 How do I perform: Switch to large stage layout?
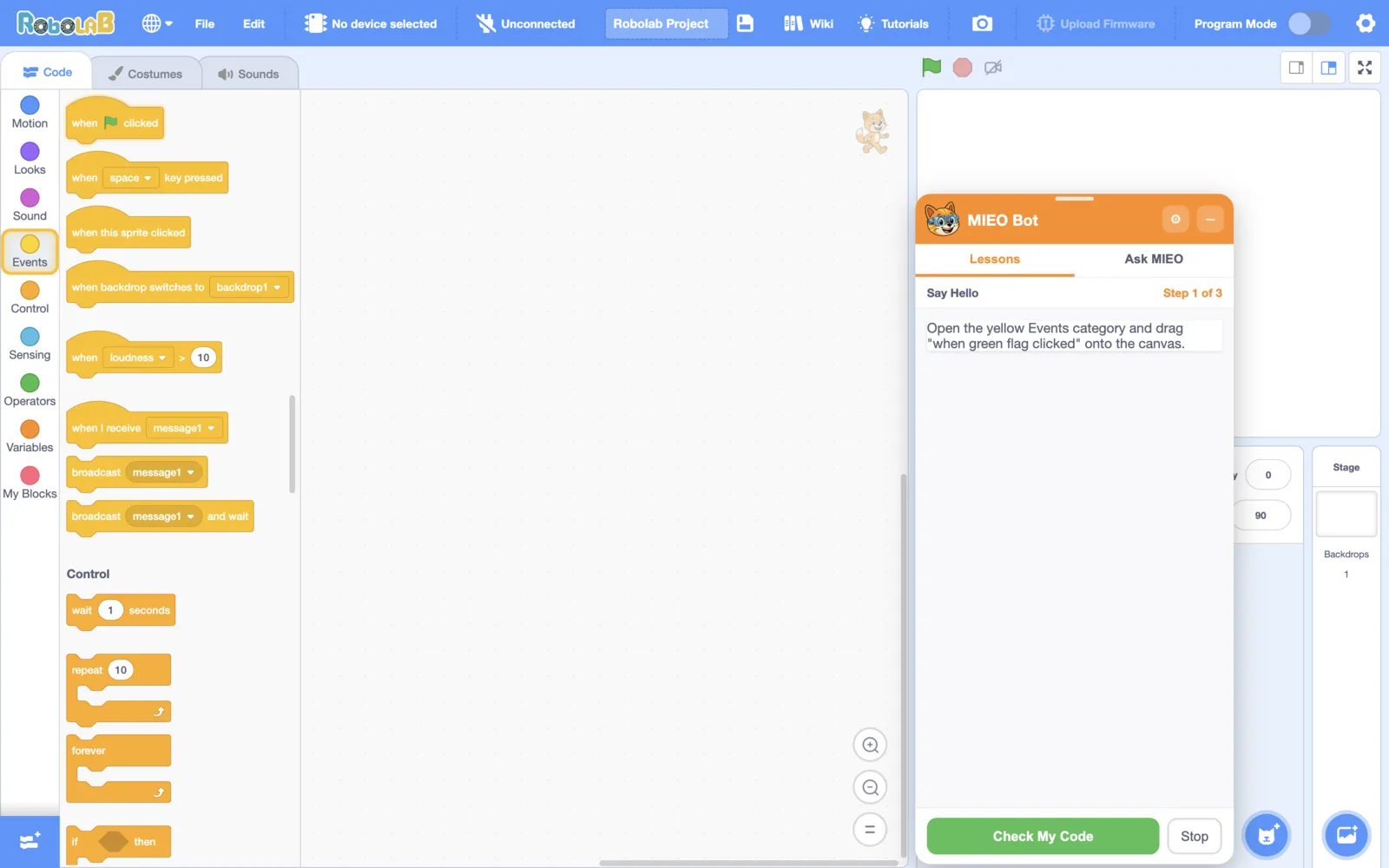(x=1328, y=68)
